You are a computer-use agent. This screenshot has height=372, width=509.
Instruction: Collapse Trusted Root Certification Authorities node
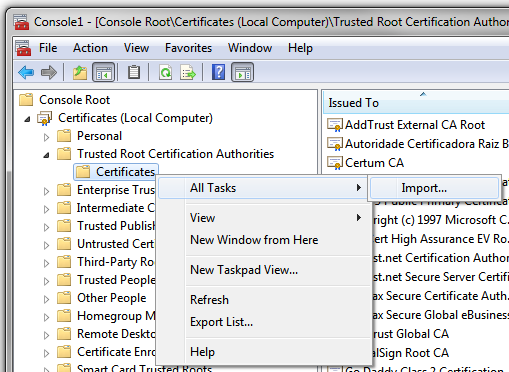pos(47,155)
